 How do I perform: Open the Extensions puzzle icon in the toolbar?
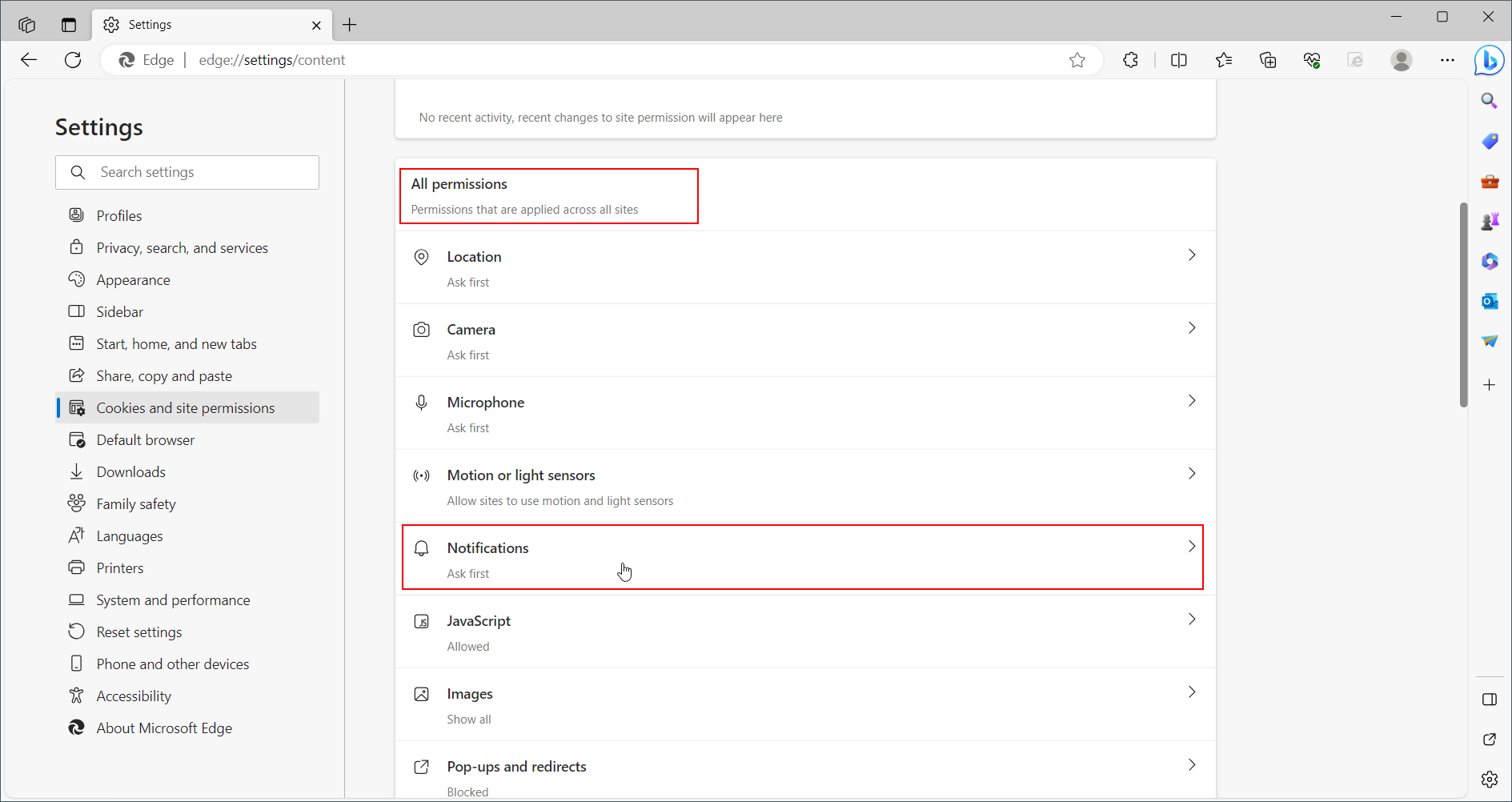point(1130,60)
